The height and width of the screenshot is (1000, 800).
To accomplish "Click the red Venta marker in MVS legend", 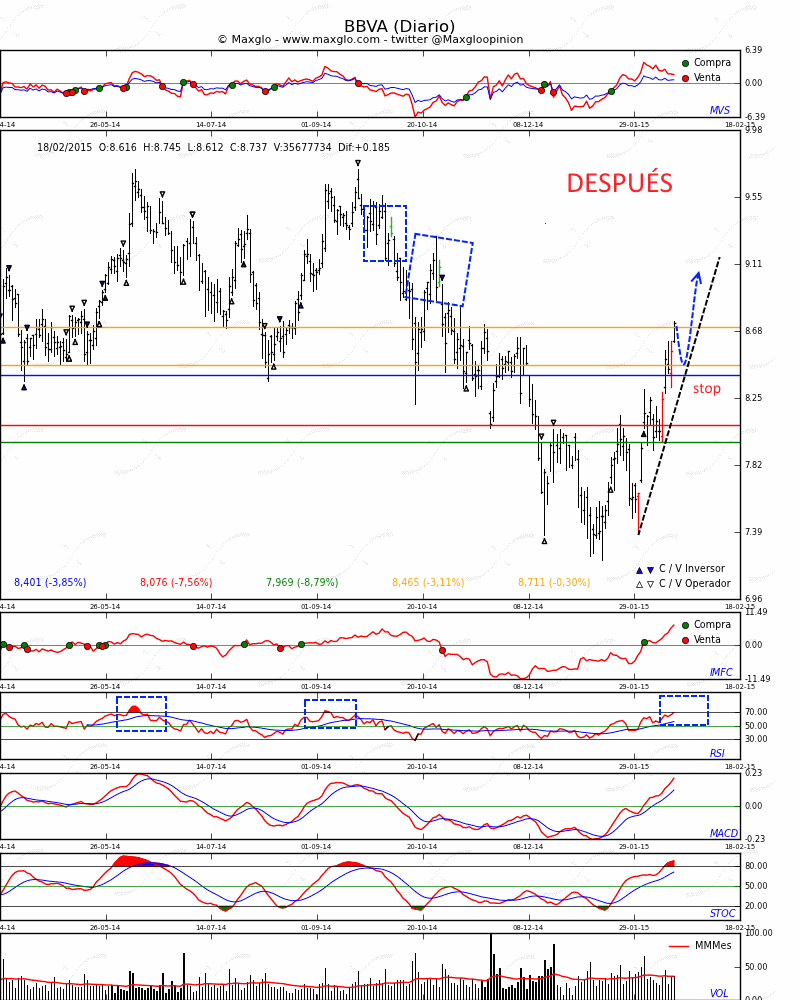I will 686,78.
